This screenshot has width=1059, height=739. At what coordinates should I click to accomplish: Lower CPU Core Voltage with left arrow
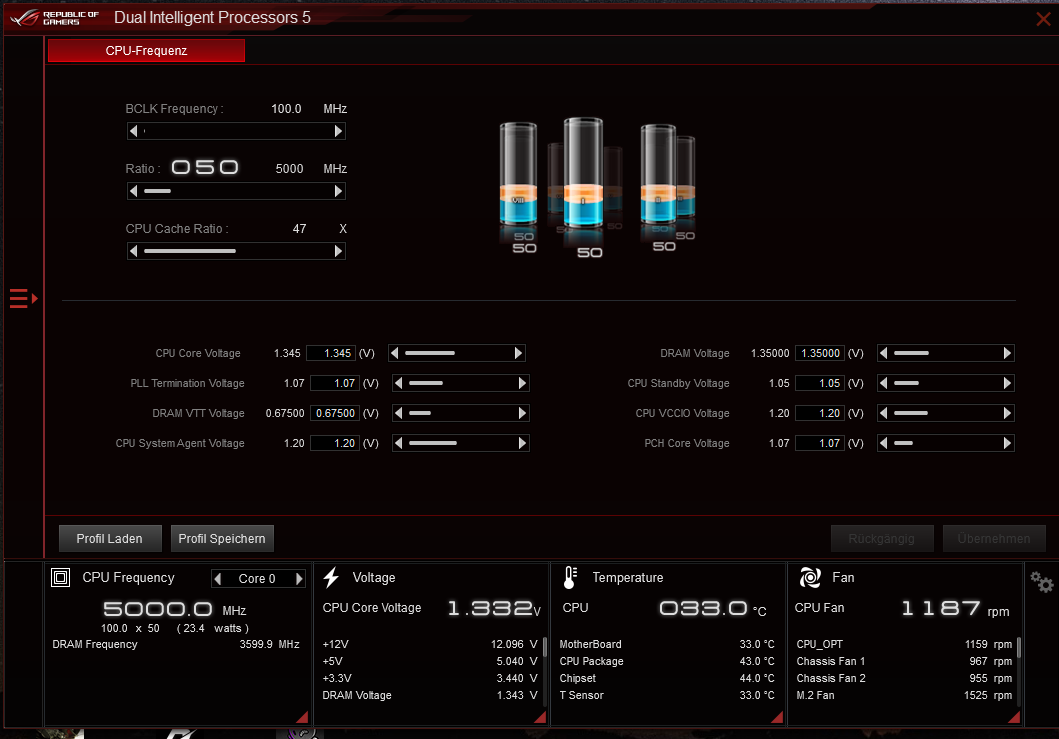click(394, 353)
